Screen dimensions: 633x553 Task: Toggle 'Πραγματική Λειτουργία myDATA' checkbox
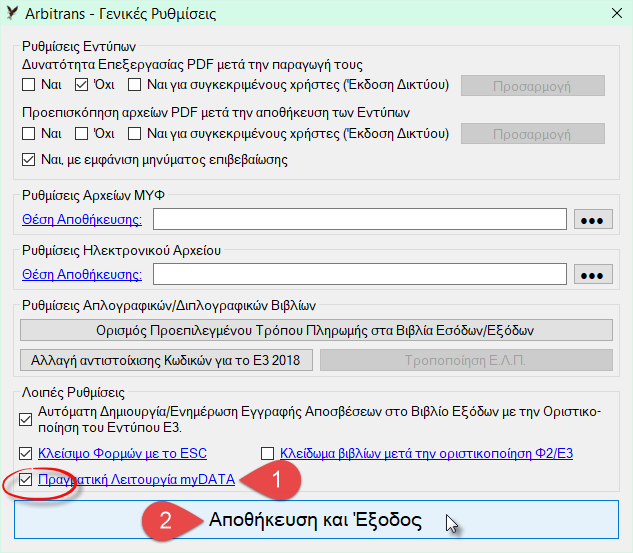25,480
